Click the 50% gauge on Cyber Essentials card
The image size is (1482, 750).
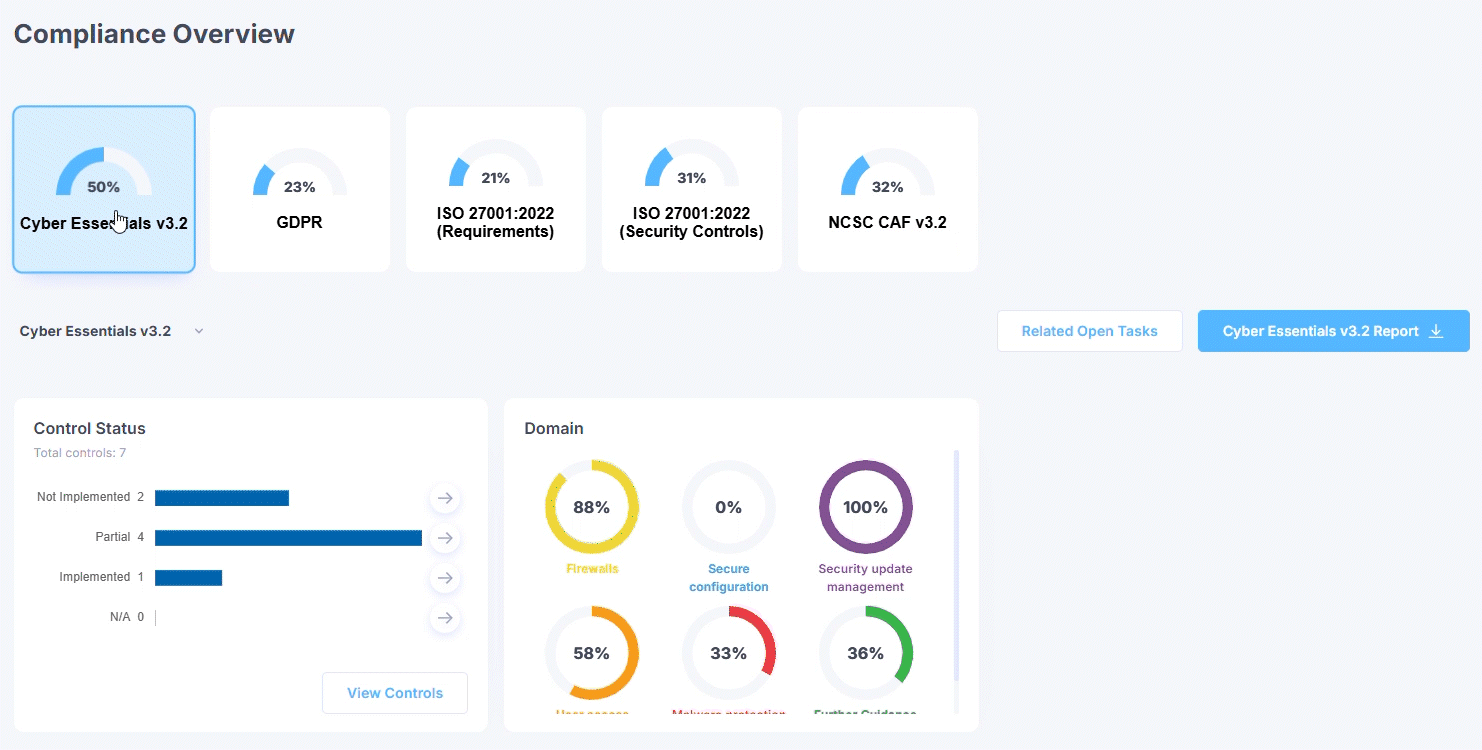(104, 172)
